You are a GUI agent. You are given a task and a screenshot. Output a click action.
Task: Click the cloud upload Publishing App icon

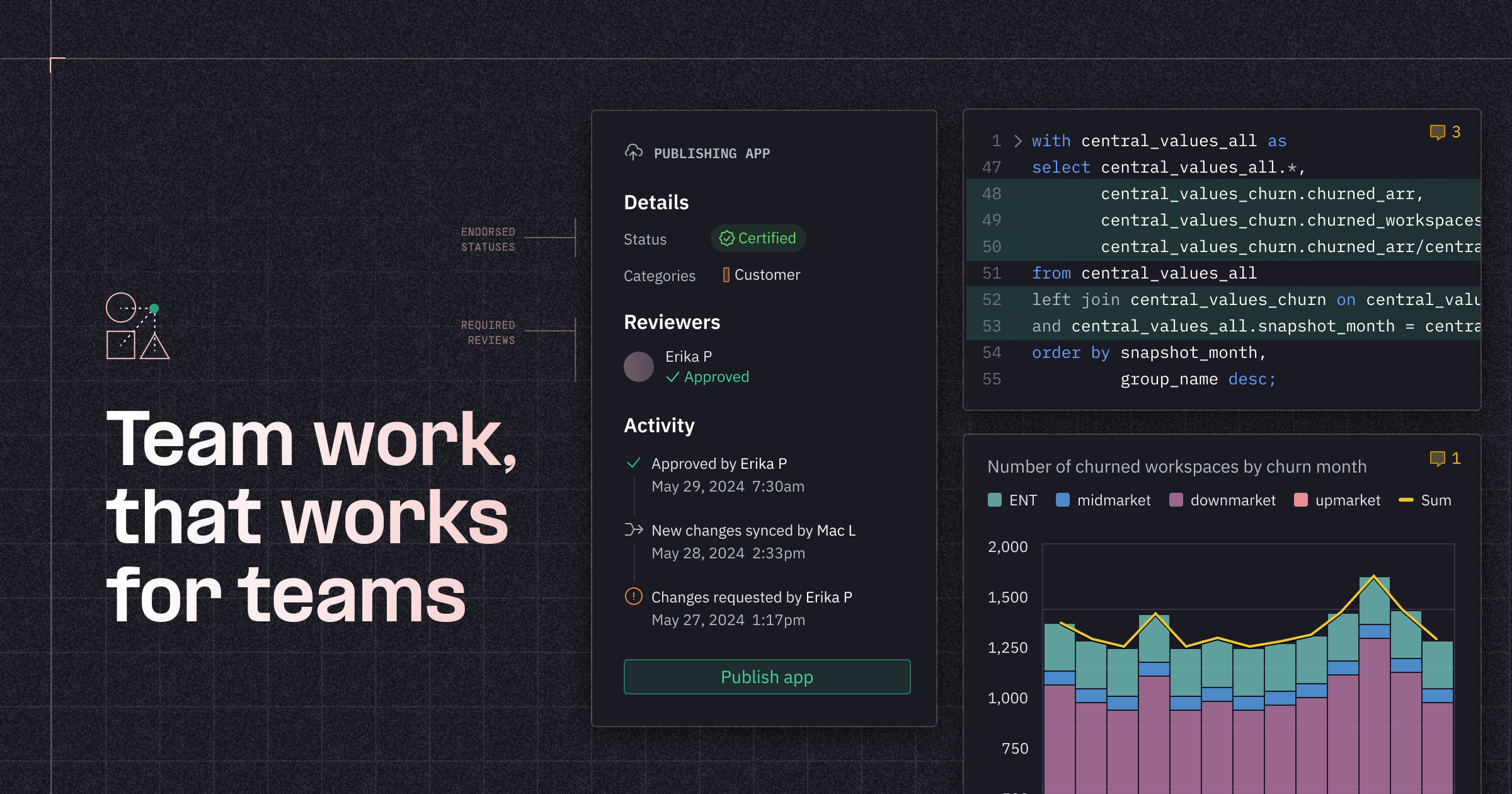tap(634, 152)
